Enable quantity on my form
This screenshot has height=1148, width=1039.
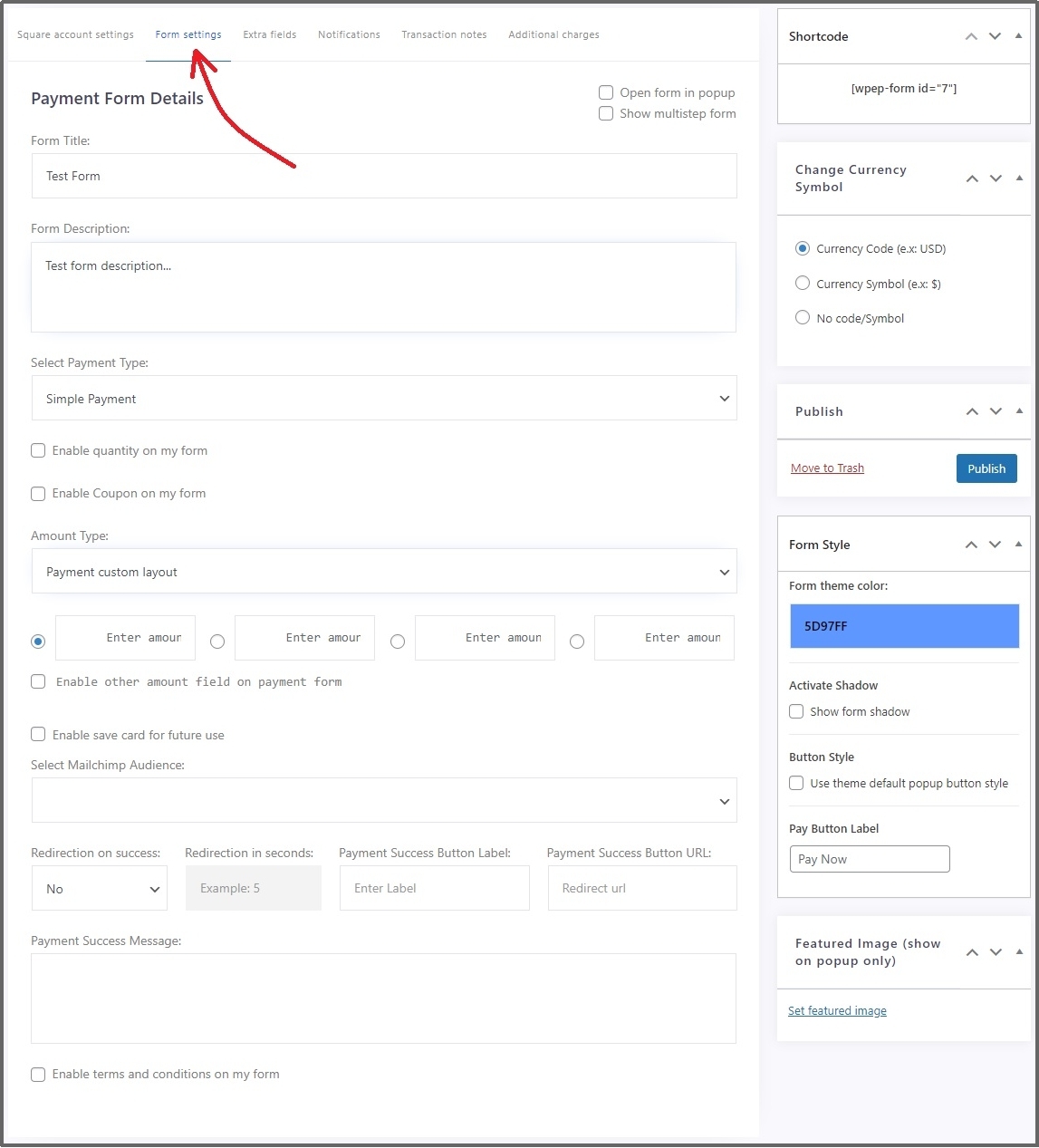[x=38, y=450]
